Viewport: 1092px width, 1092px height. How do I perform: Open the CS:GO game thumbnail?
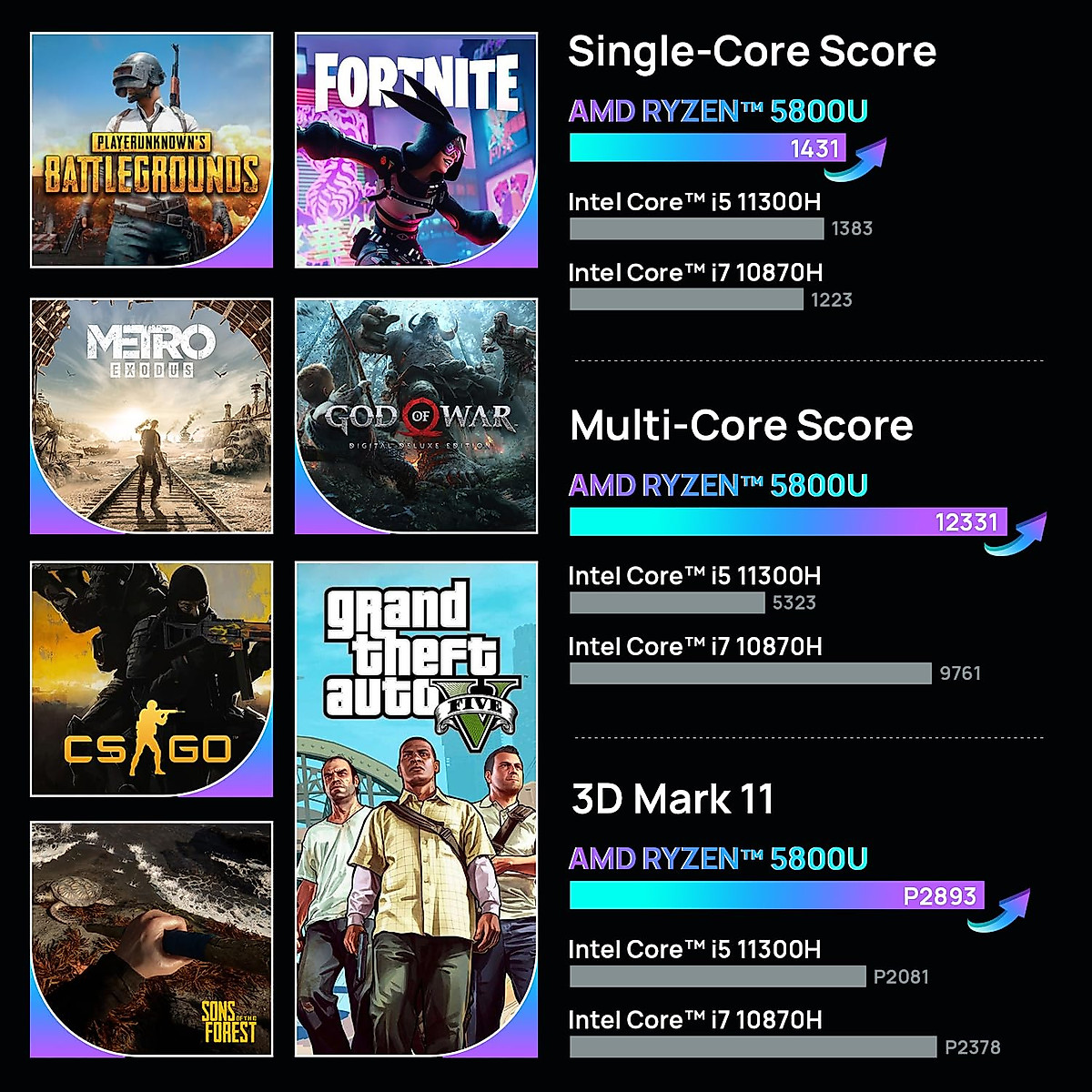point(151,679)
